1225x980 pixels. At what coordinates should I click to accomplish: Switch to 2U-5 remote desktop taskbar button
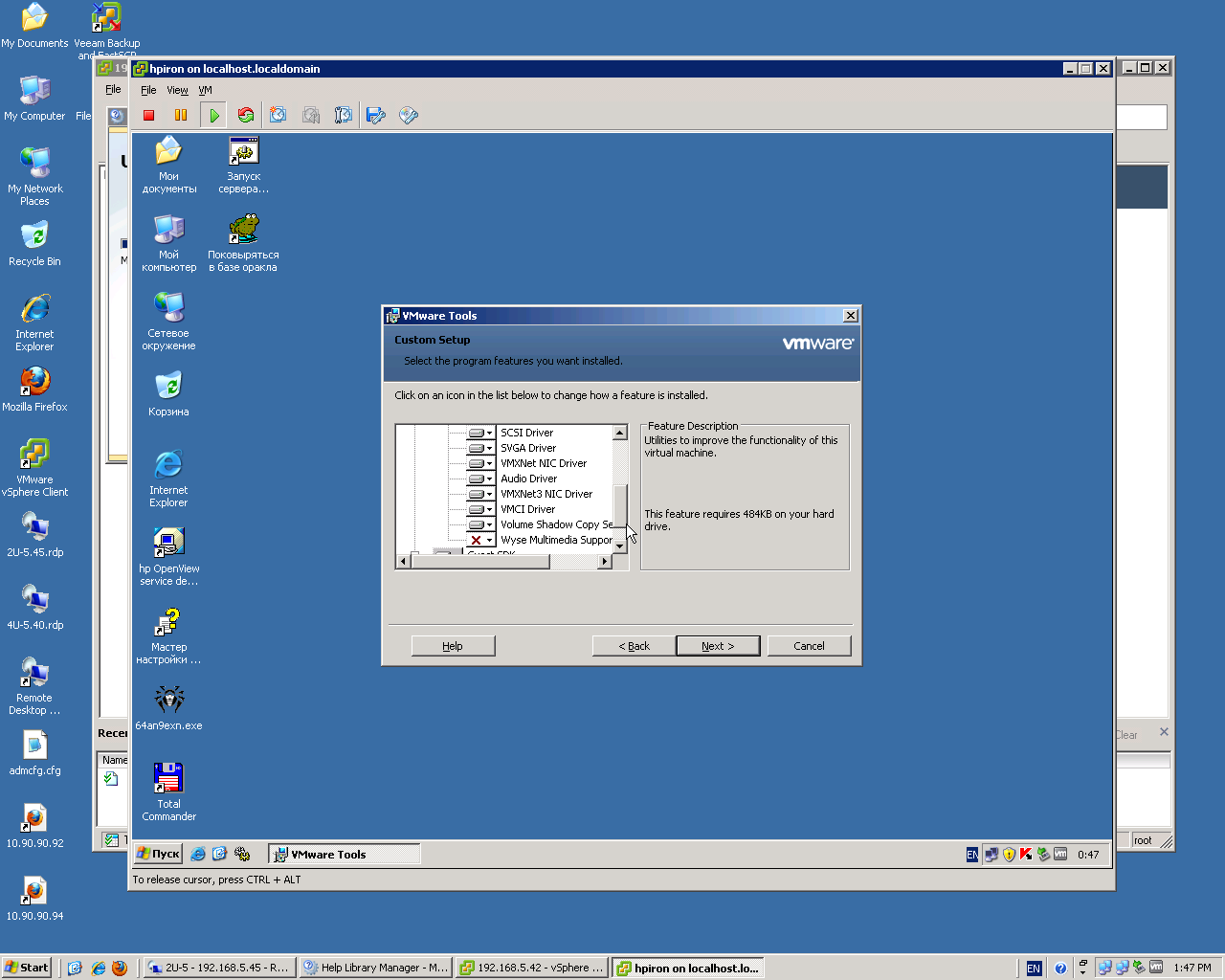pos(218,968)
